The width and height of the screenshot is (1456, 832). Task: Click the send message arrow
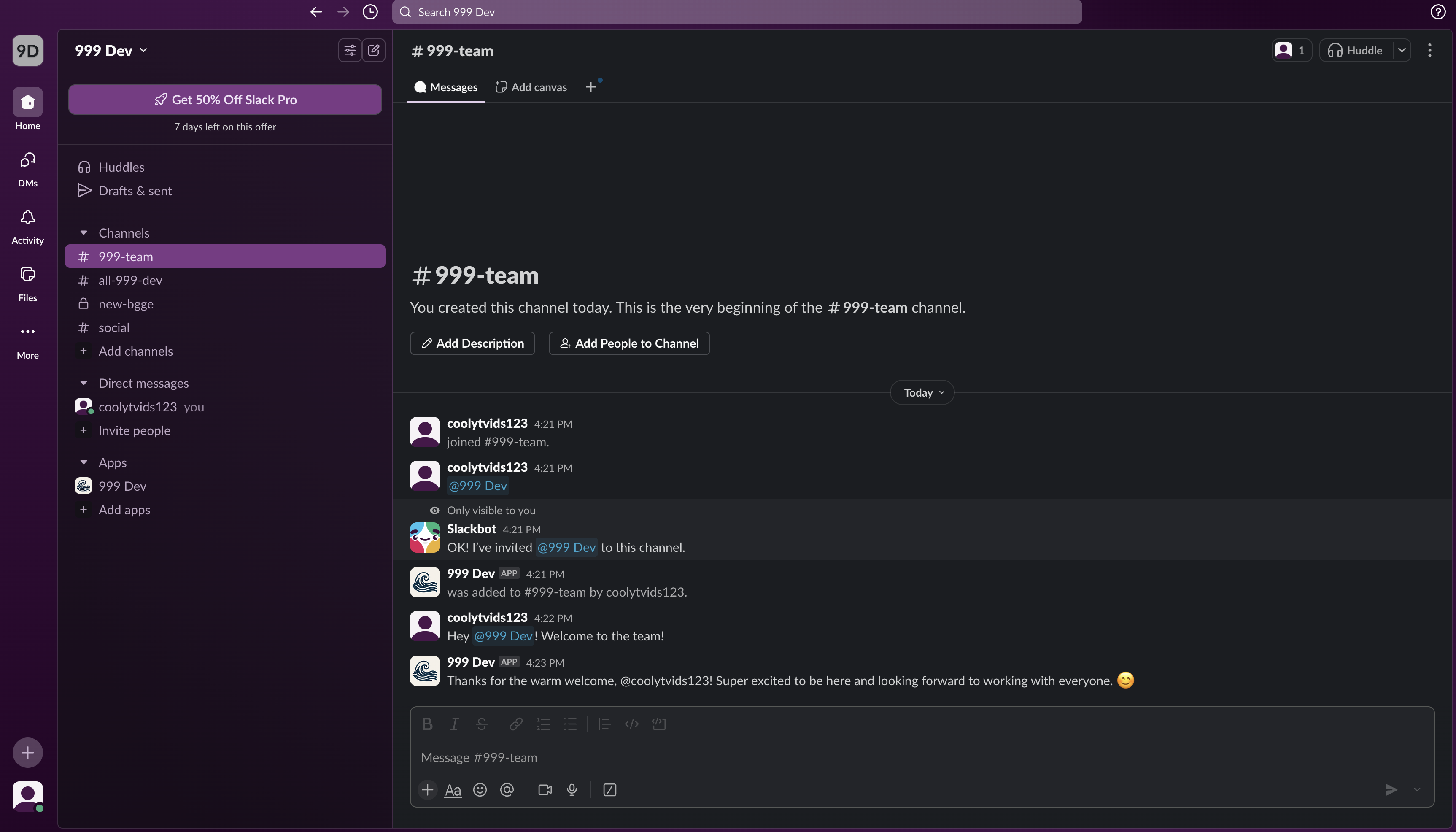pos(1391,790)
